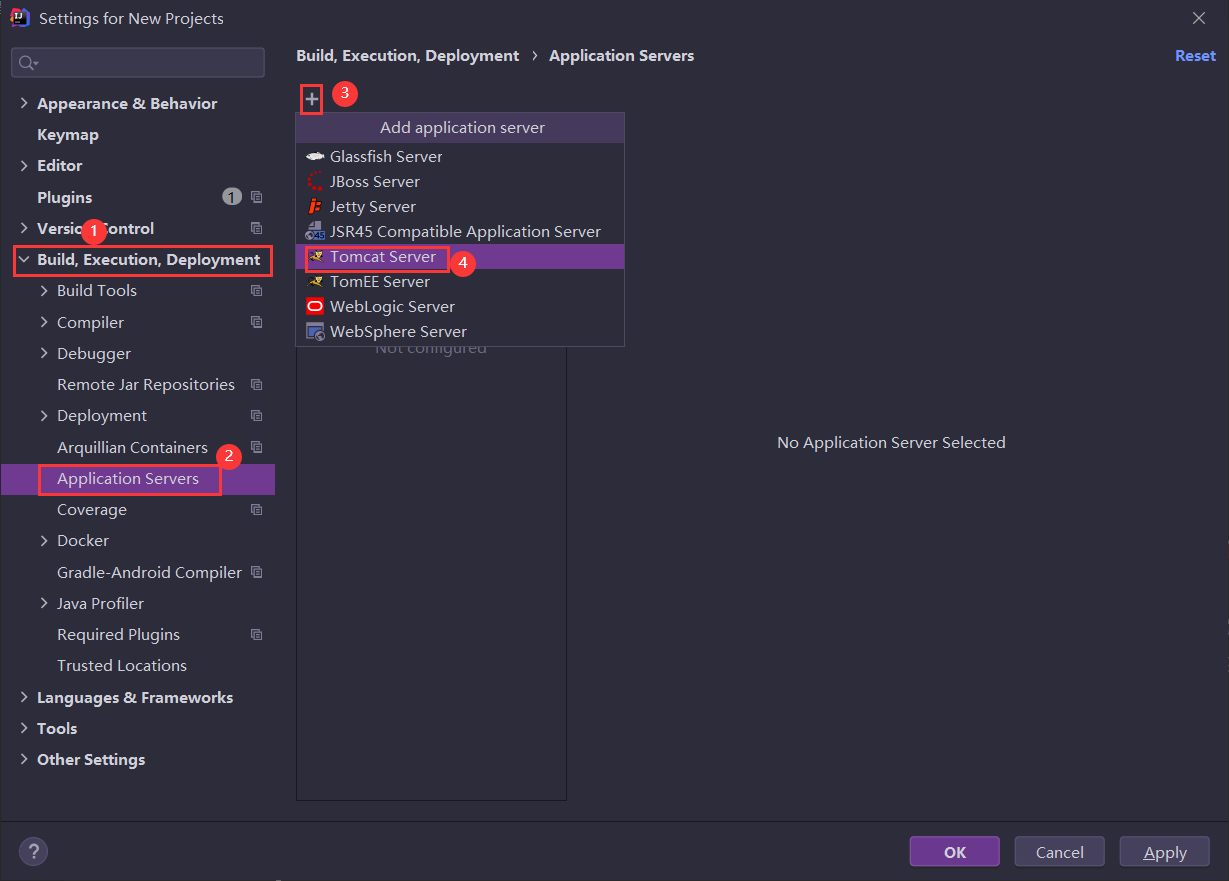The height and width of the screenshot is (881, 1229).
Task: Open help with the question mark icon
Action: (x=33, y=852)
